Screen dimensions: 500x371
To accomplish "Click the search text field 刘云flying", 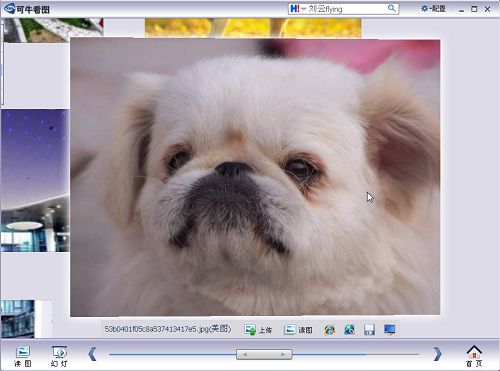I will click(x=347, y=9).
